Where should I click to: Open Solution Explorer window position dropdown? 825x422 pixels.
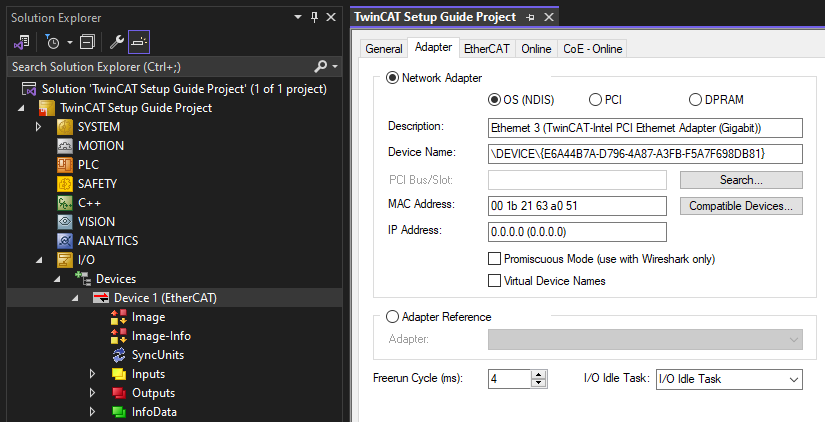pyautogui.click(x=298, y=17)
